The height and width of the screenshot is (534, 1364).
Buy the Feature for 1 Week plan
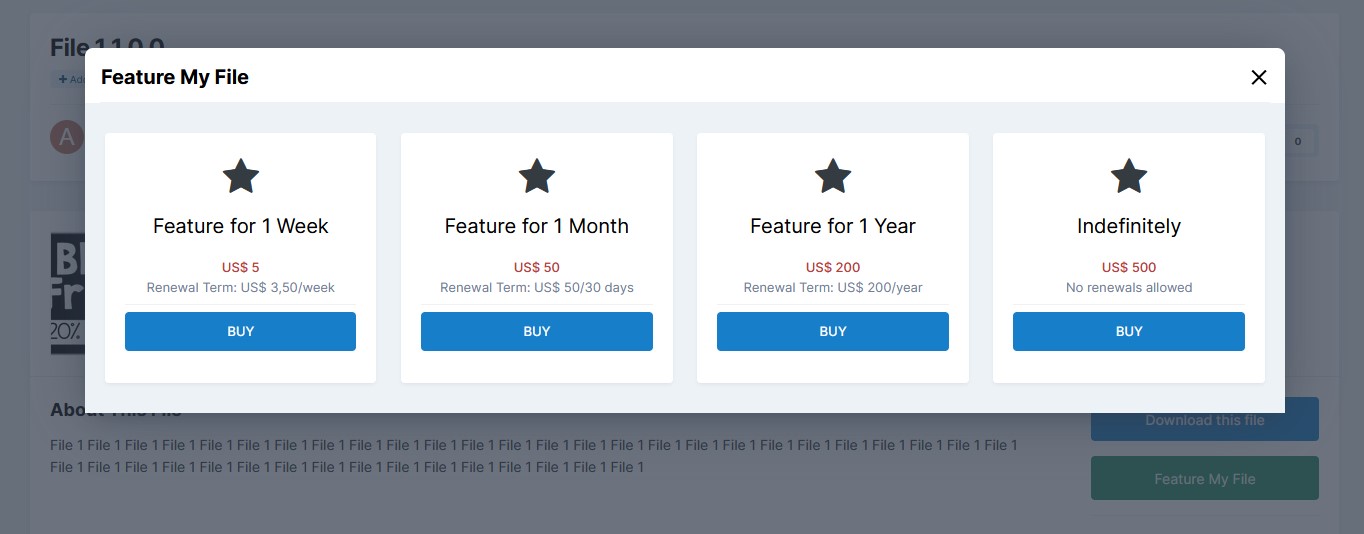coord(240,331)
